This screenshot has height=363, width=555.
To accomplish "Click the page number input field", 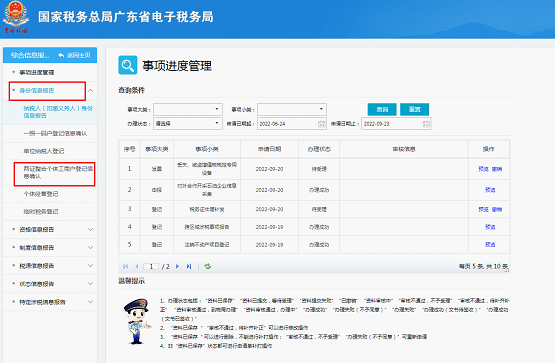I will tap(151, 266).
